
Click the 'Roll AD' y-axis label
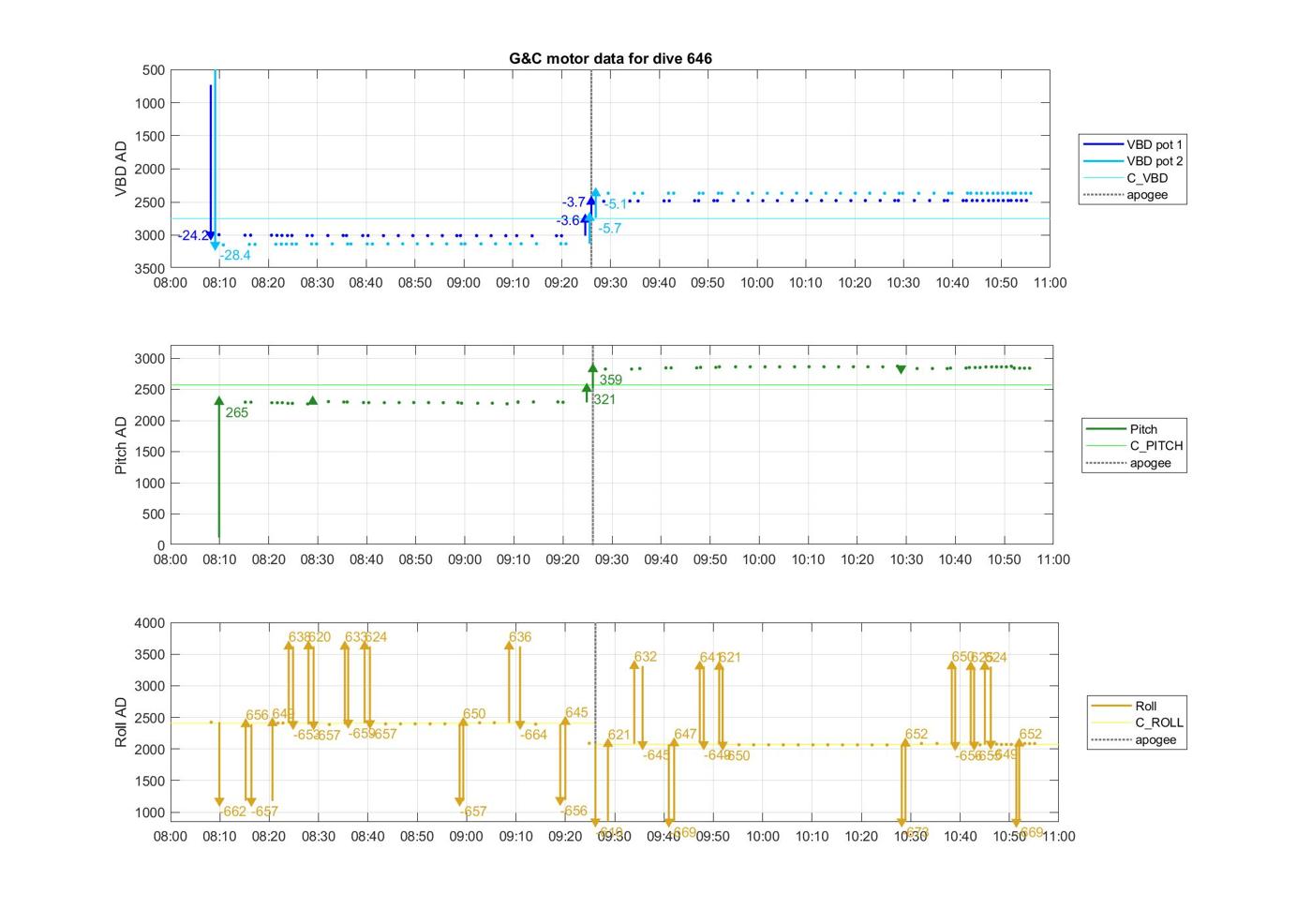121,722
